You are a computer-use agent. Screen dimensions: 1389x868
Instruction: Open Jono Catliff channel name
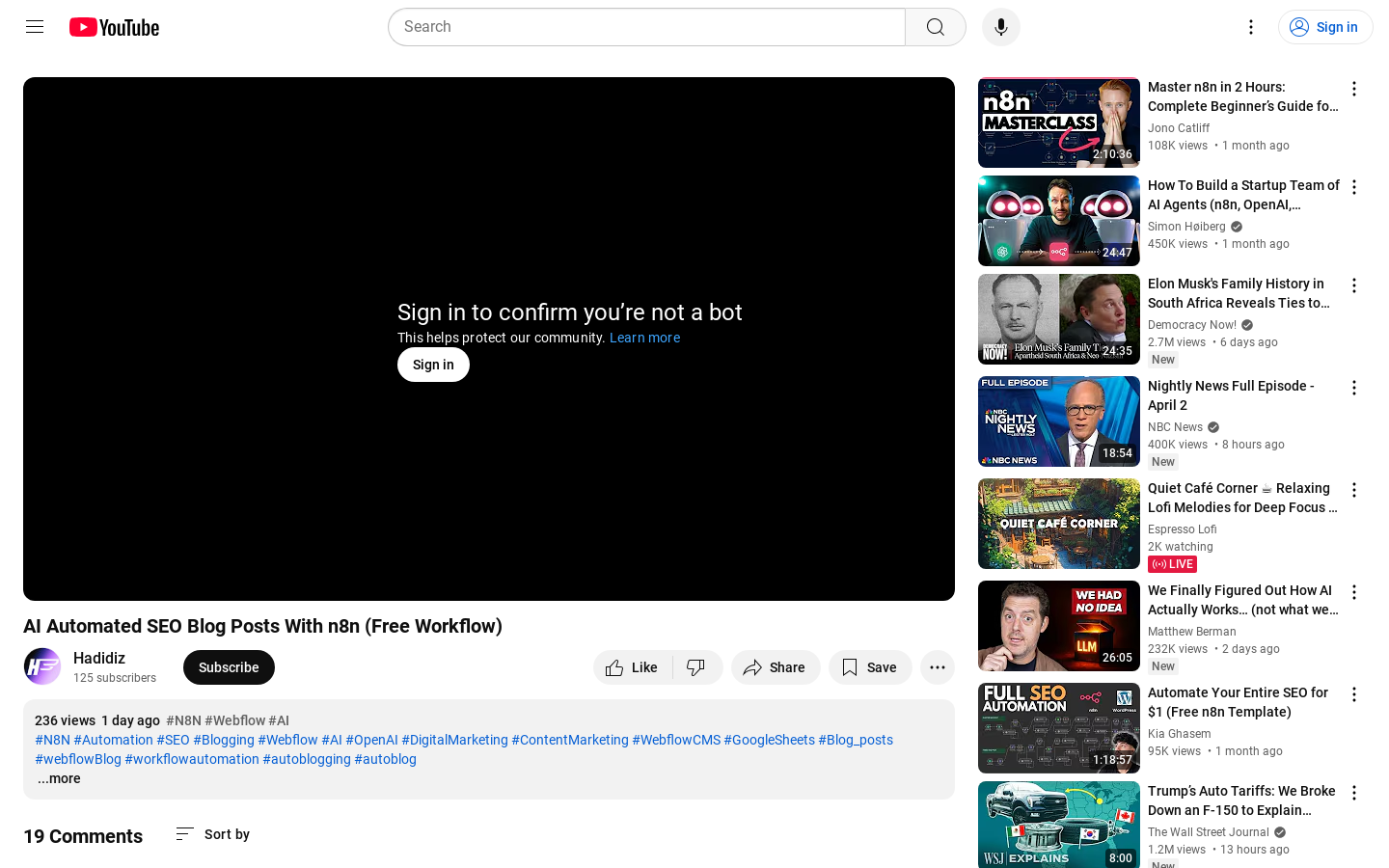[x=1179, y=128]
